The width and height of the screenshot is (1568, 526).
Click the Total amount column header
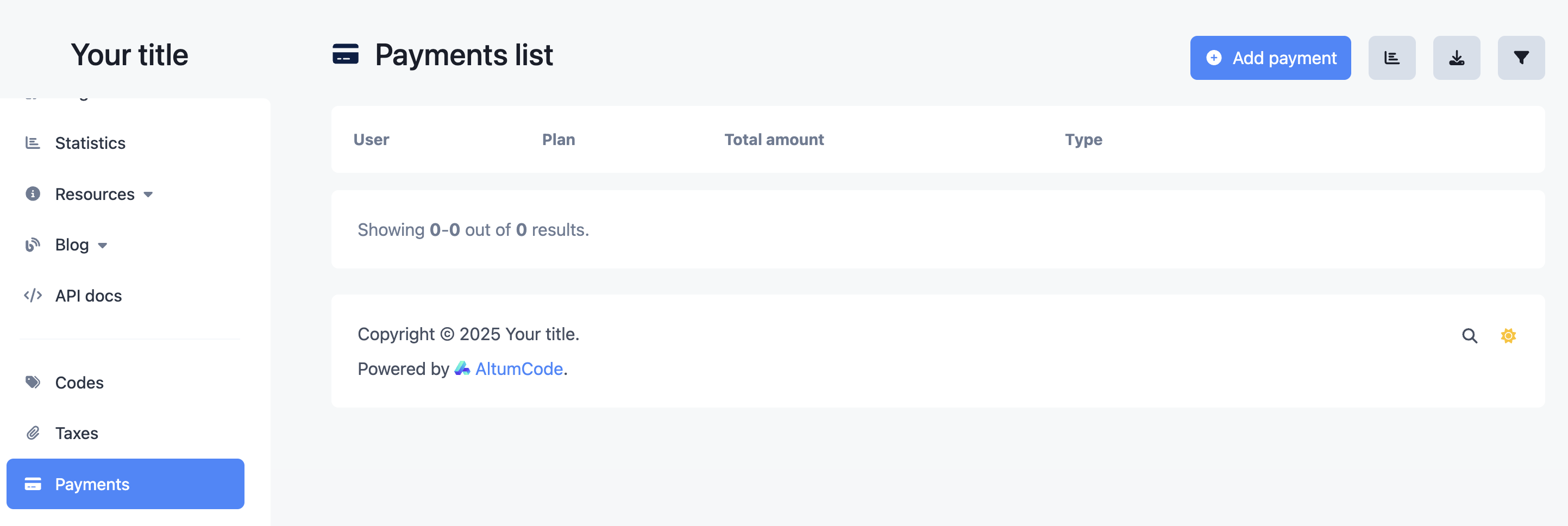click(774, 140)
